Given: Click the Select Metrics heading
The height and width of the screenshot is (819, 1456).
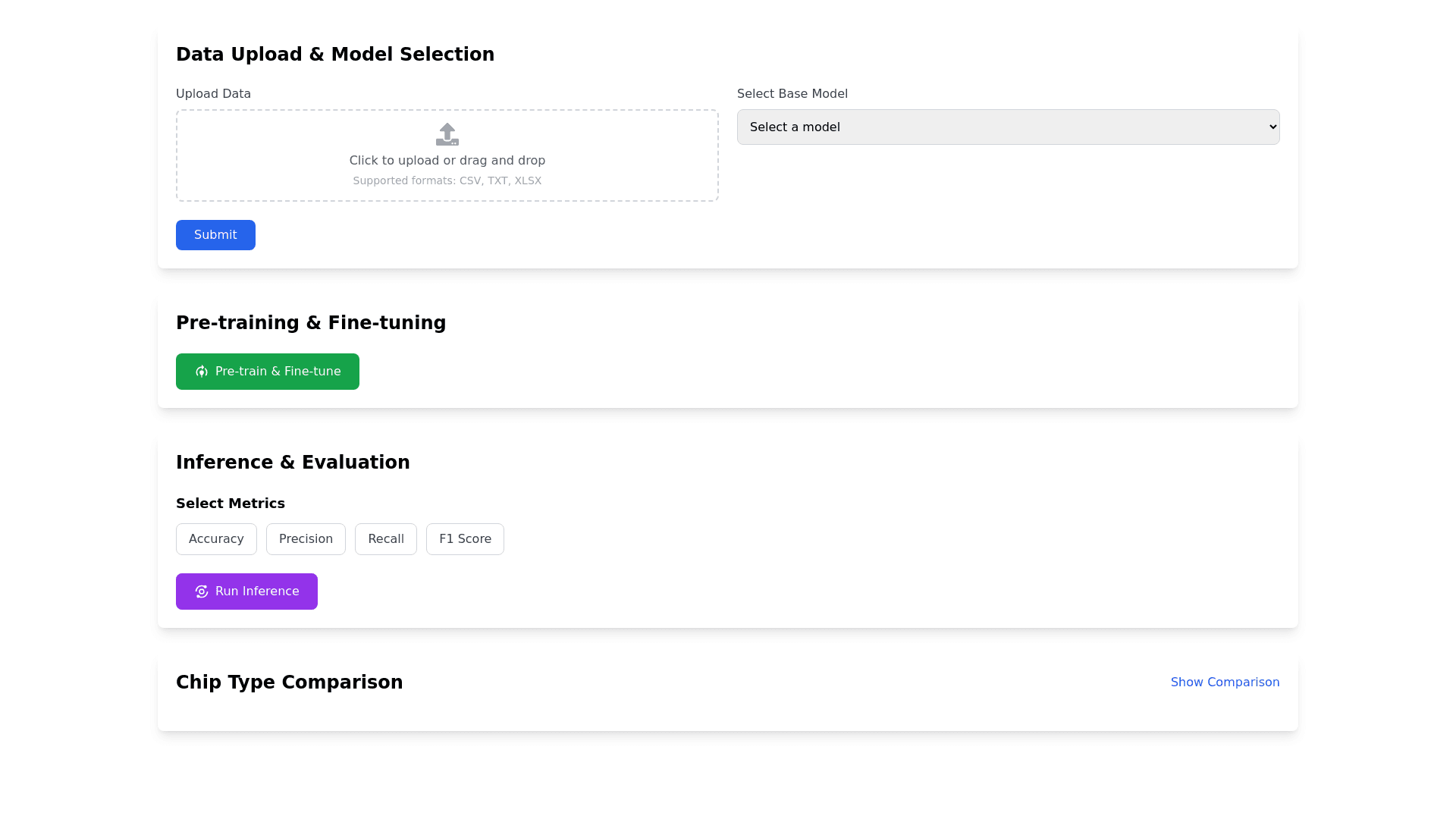Looking at the screenshot, I should [x=231, y=504].
